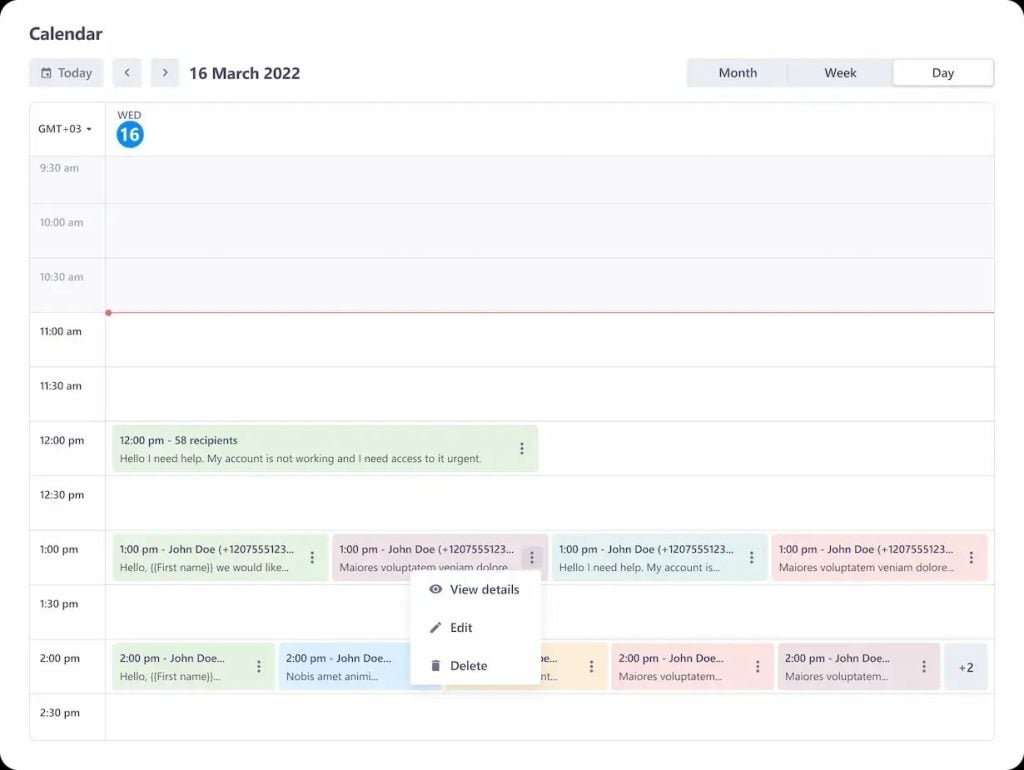This screenshot has height=770, width=1024.
Task: Switch to Month view
Action: (737, 73)
